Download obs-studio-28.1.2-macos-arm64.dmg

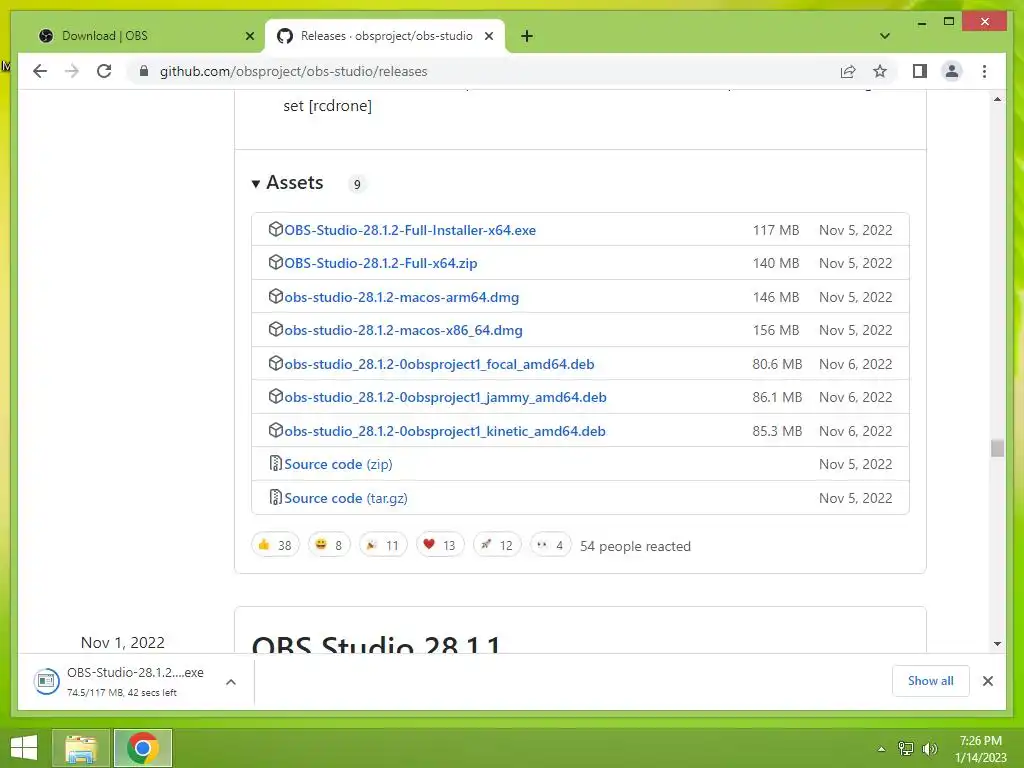coord(401,297)
